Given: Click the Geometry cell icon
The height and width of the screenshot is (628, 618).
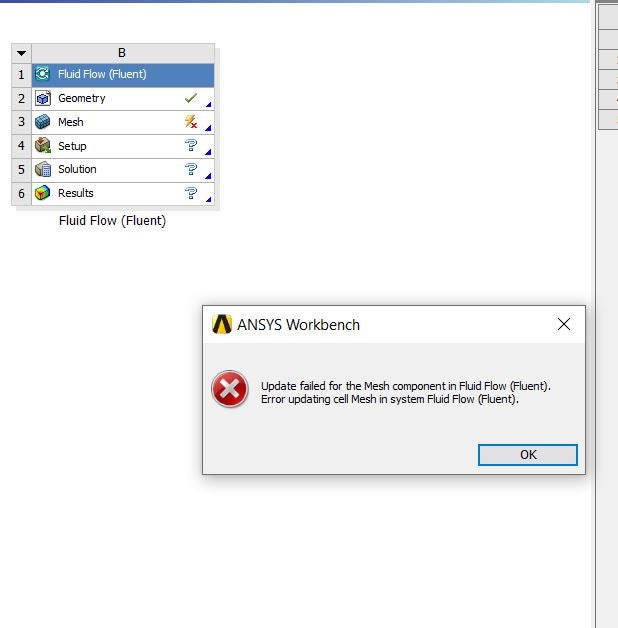Looking at the screenshot, I should pos(42,98).
